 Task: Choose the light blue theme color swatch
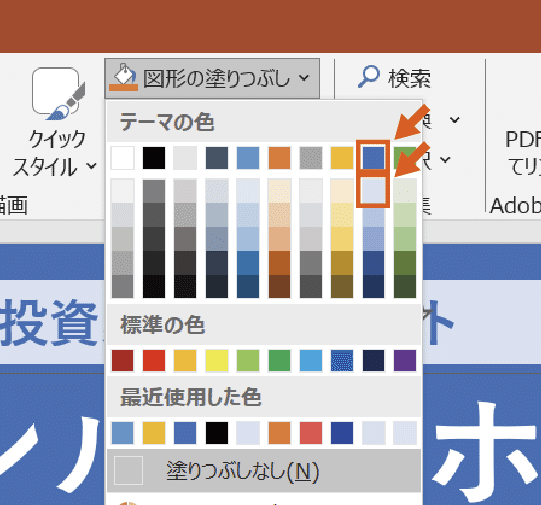point(248,158)
